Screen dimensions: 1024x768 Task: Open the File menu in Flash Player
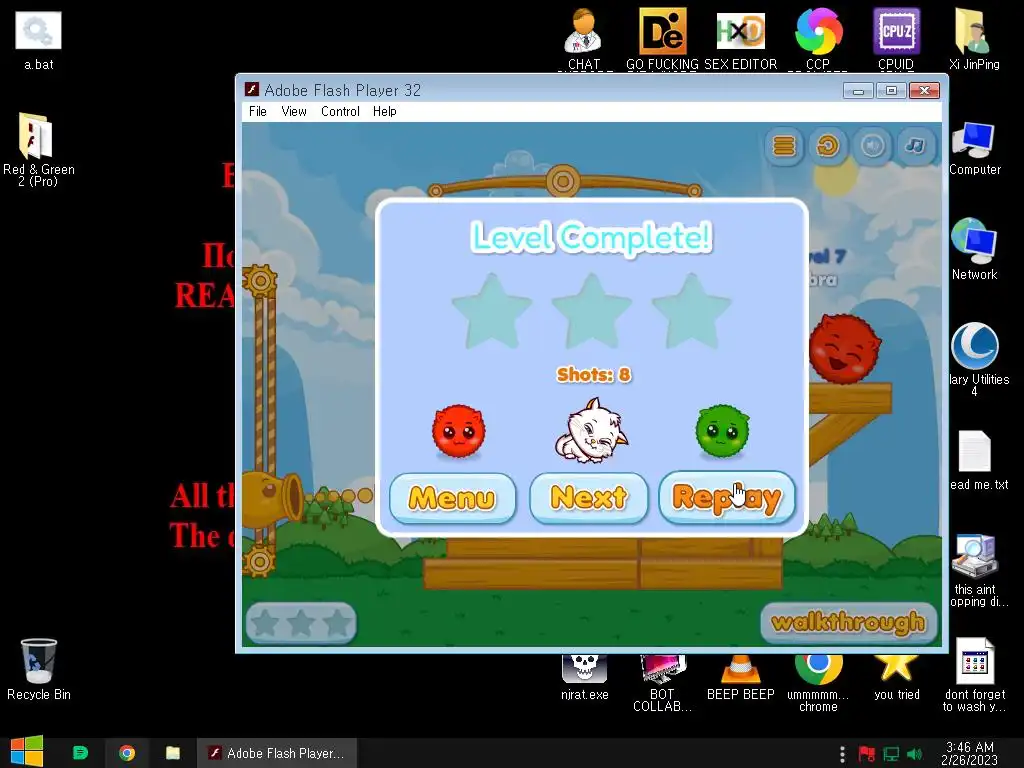pyautogui.click(x=257, y=111)
